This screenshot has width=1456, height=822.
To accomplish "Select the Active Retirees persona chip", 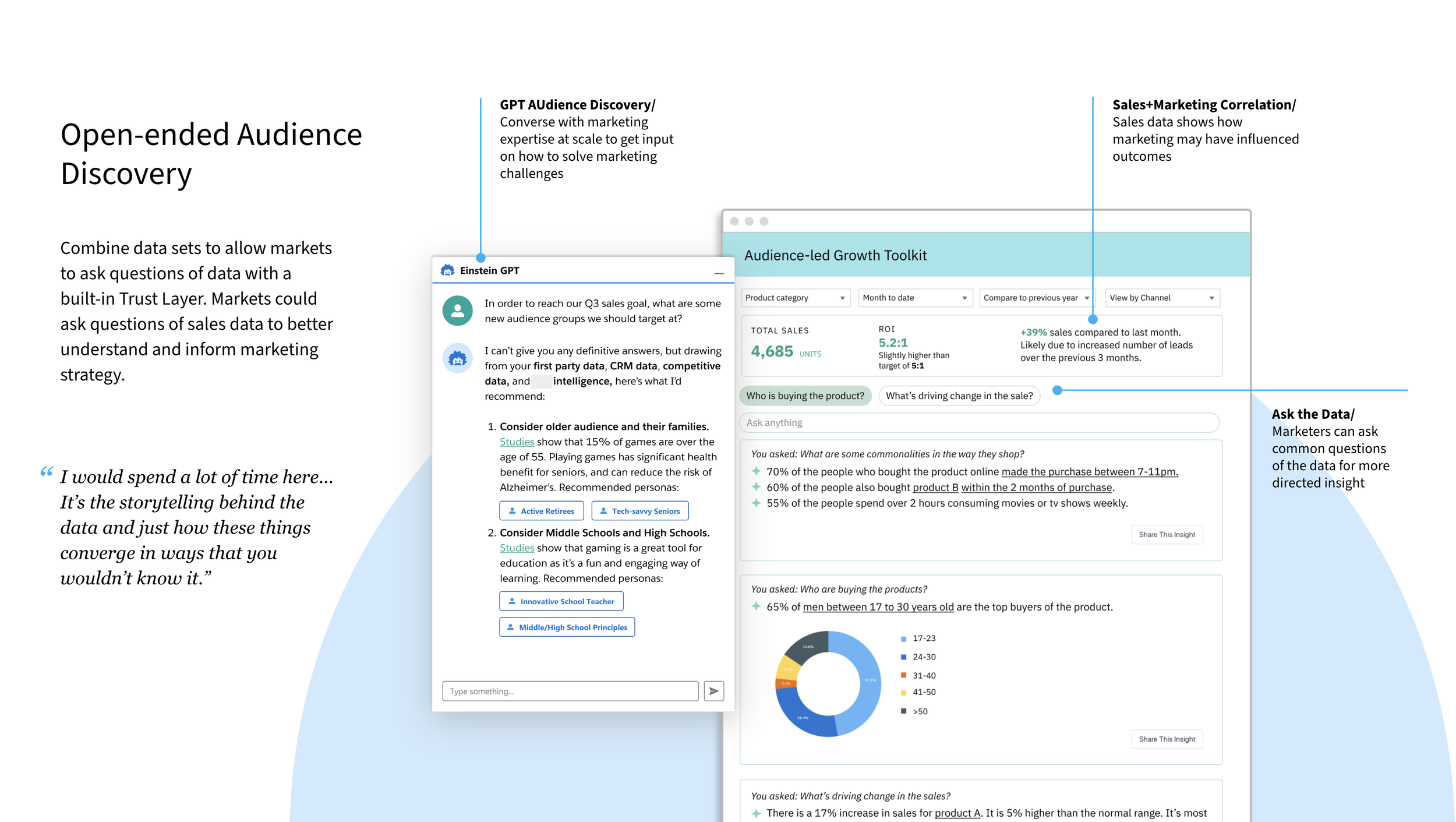I will pyautogui.click(x=541, y=511).
